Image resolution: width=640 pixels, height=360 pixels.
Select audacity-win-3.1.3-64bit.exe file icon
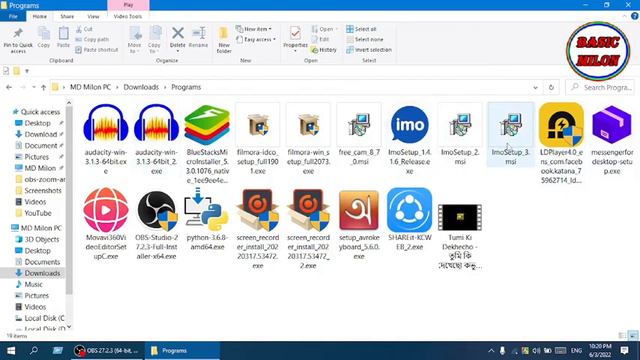pos(106,124)
